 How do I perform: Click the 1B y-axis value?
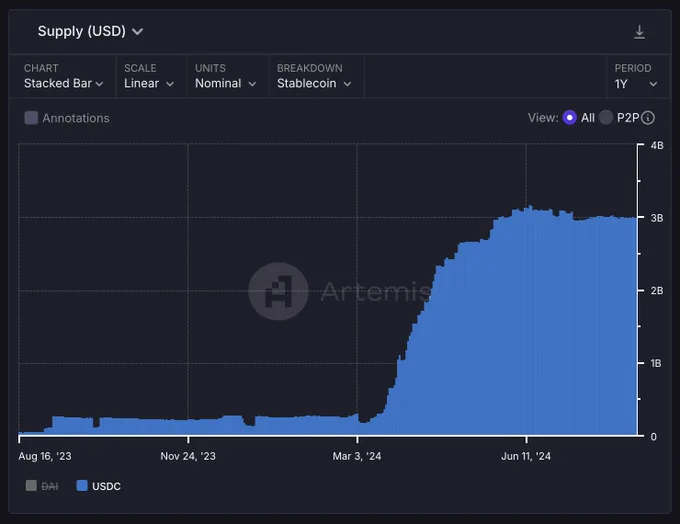(x=656, y=363)
